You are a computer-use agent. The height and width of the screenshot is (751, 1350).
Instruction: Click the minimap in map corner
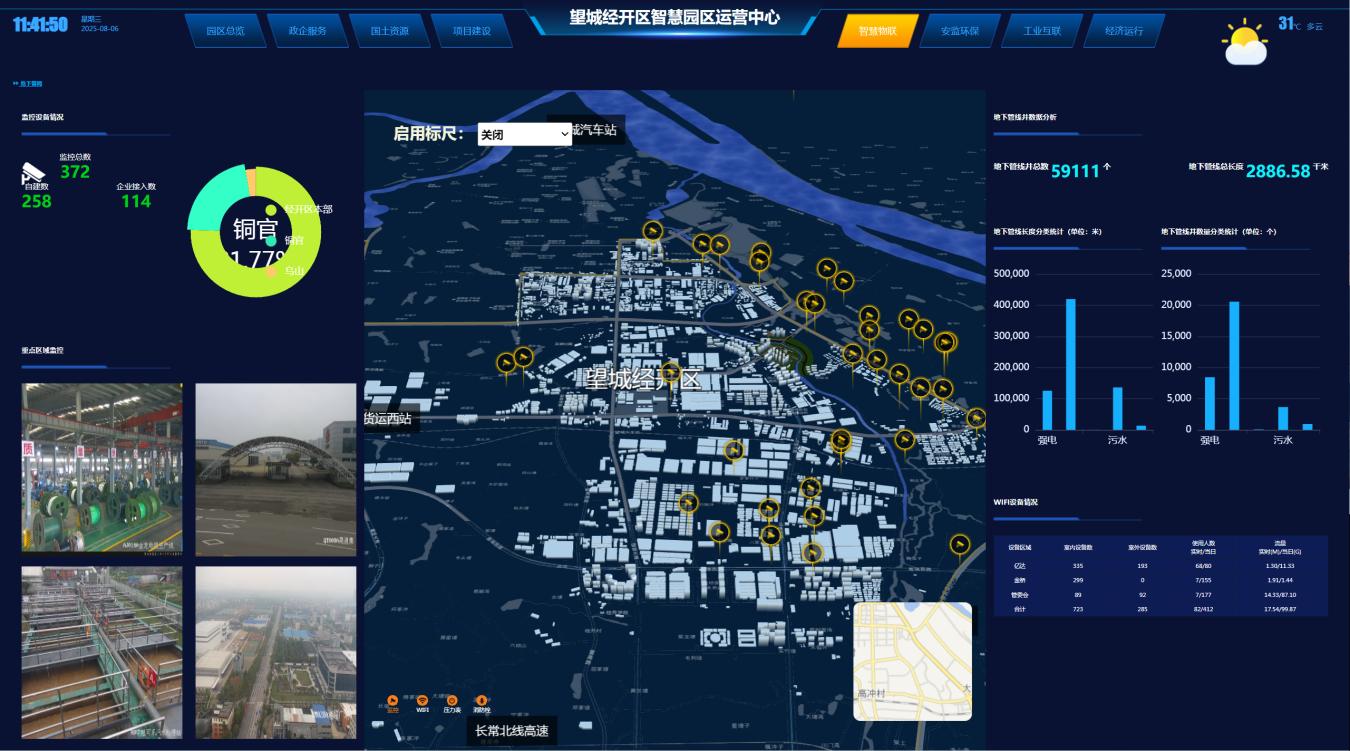pos(912,661)
